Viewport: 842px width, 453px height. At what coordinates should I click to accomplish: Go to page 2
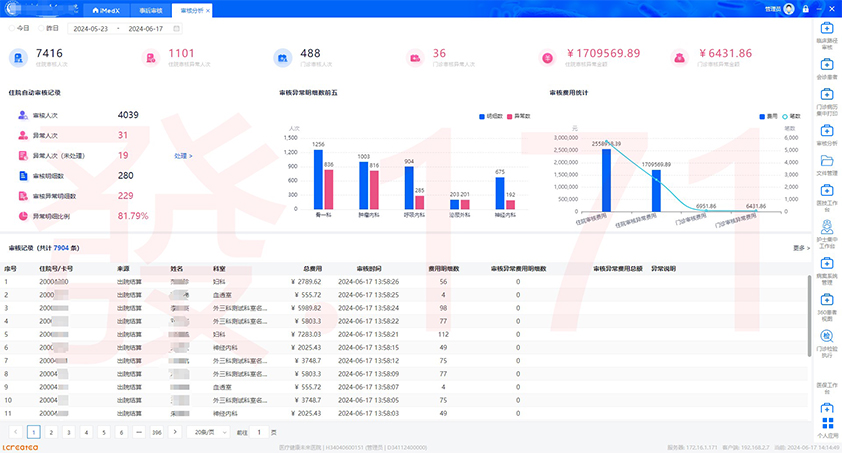click(51, 432)
